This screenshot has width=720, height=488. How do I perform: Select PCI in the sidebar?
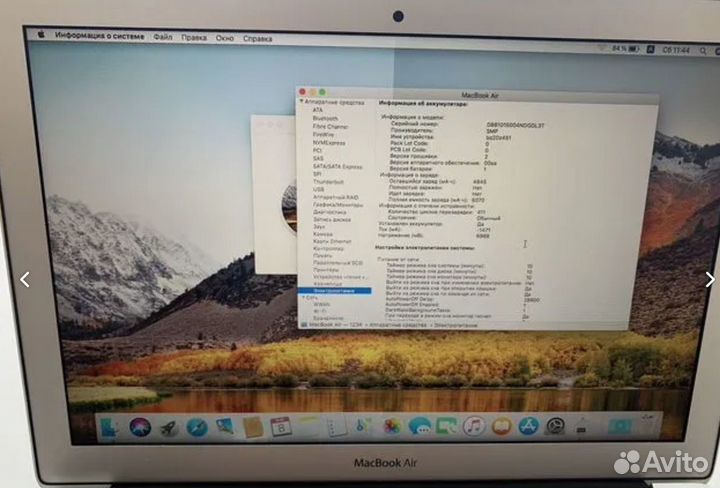(x=317, y=150)
